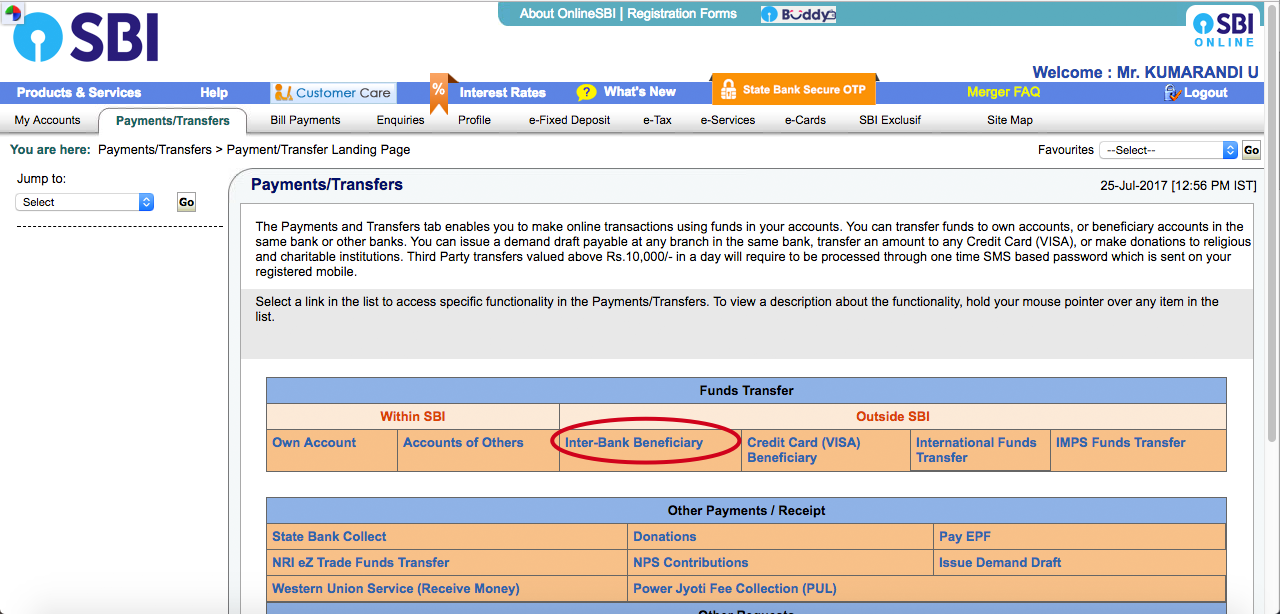Image resolution: width=1280 pixels, height=614 pixels.
Task: Open the e-Tax tab
Action: tap(657, 120)
